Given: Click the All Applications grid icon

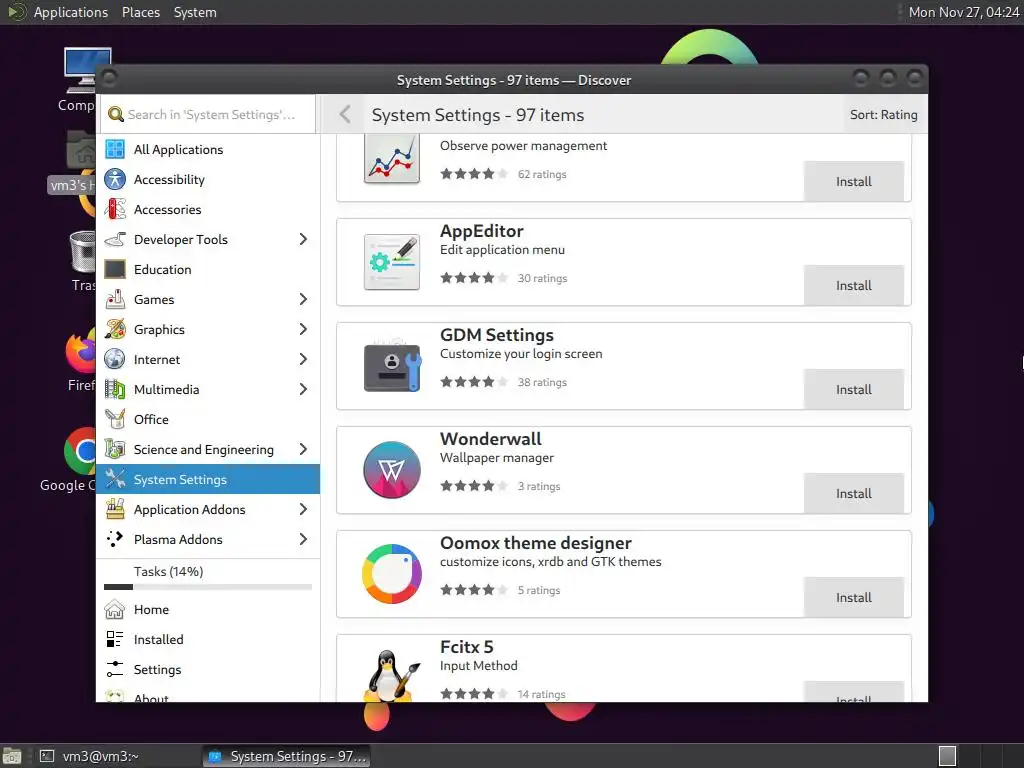Looking at the screenshot, I should [x=115, y=149].
